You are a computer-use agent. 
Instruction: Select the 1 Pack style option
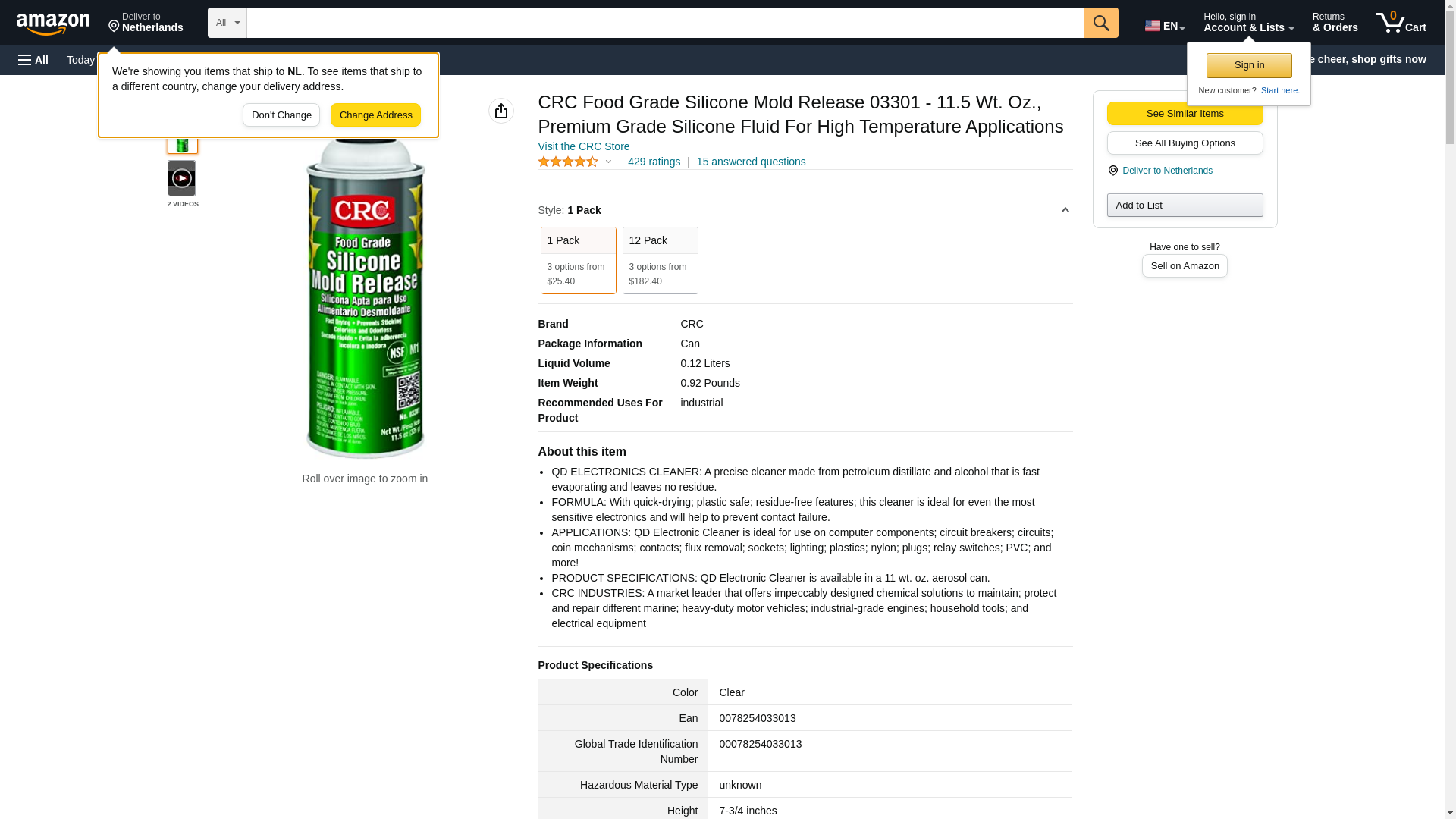pyautogui.click(x=578, y=260)
